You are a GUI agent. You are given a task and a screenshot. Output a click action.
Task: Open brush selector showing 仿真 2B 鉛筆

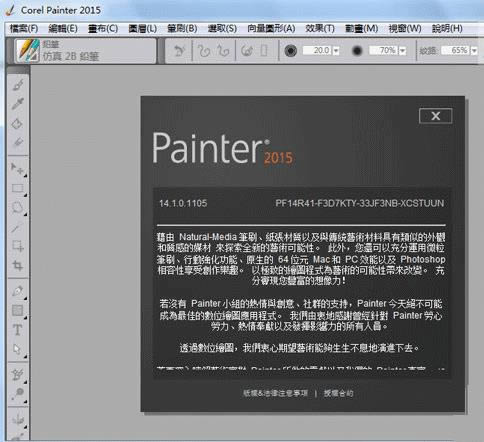tap(85, 51)
